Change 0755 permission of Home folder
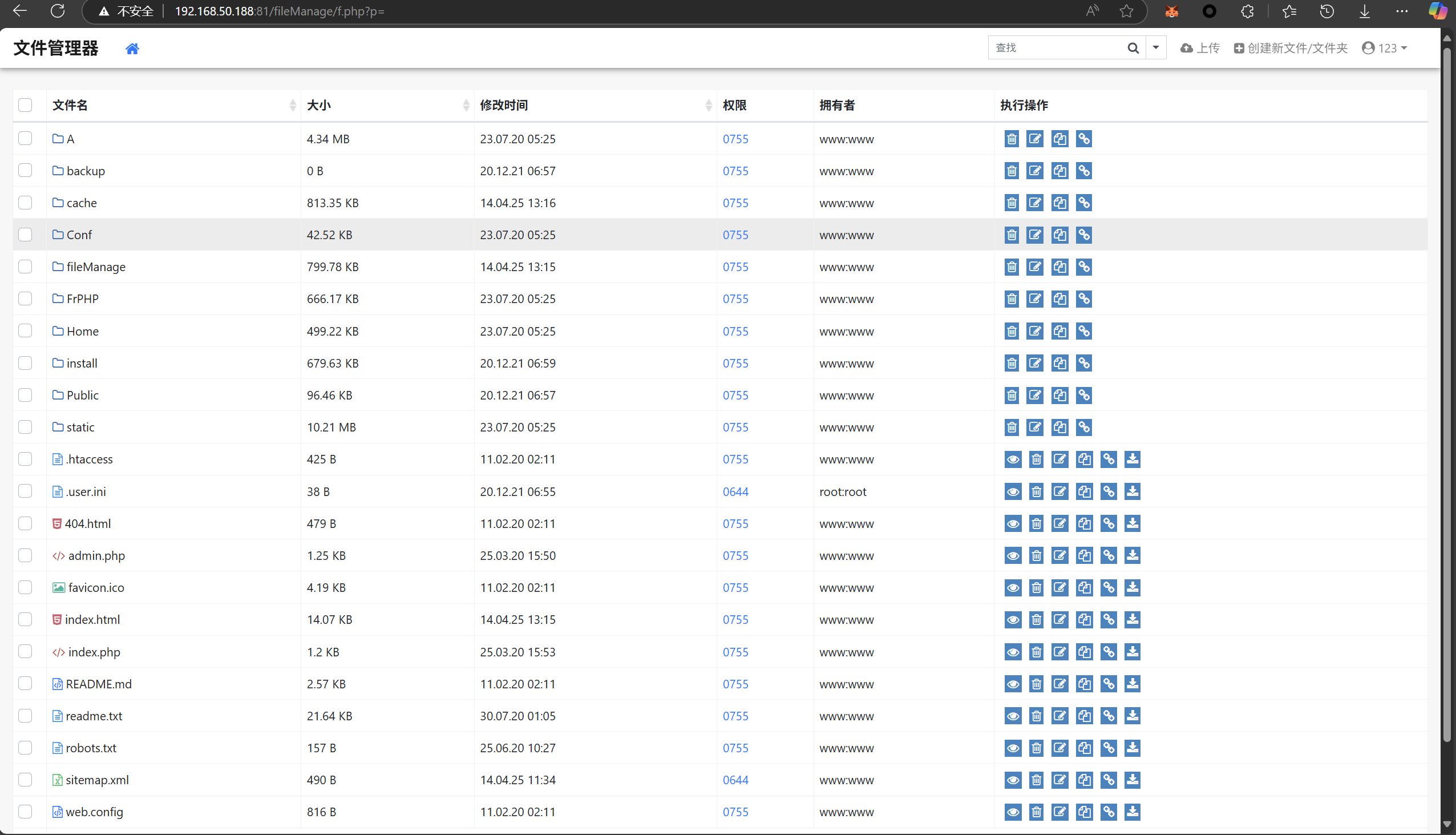Image resolution: width=1456 pixels, height=835 pixels. point(735,331)
